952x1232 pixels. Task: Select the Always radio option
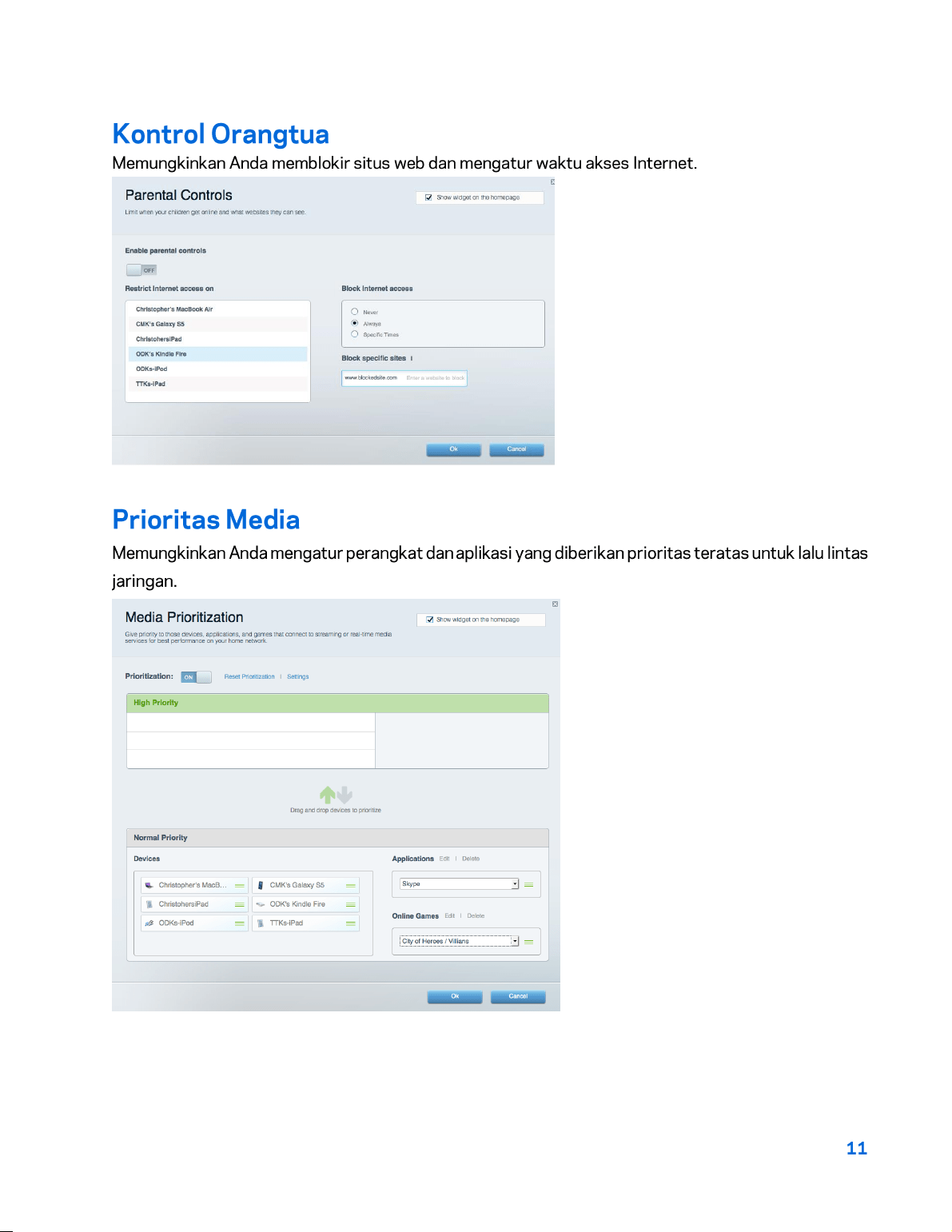[x=355, y=323]
